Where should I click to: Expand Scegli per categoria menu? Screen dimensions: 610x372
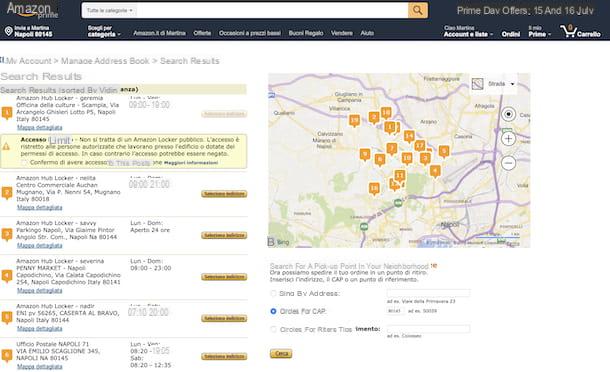(x=104, y=31)
